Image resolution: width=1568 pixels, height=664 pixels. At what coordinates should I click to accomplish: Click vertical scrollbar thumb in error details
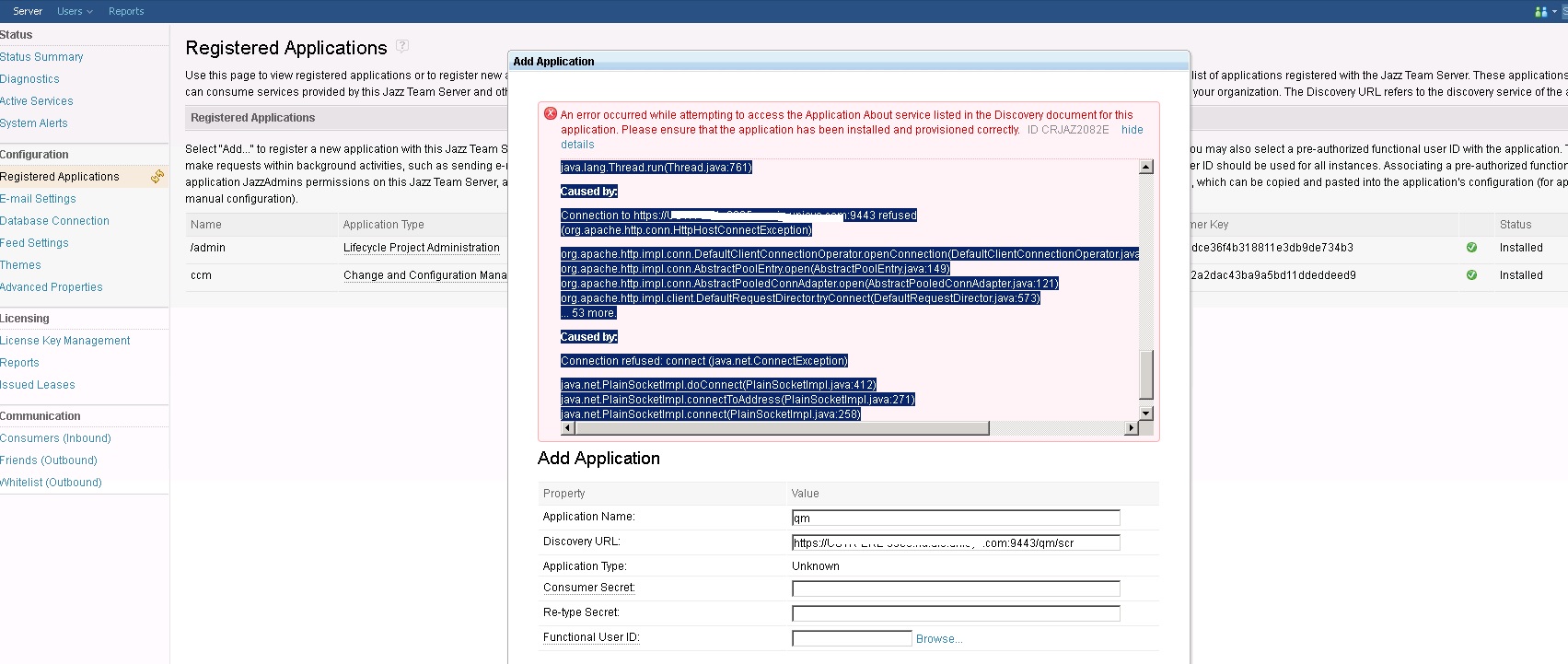coord(1146,375)
